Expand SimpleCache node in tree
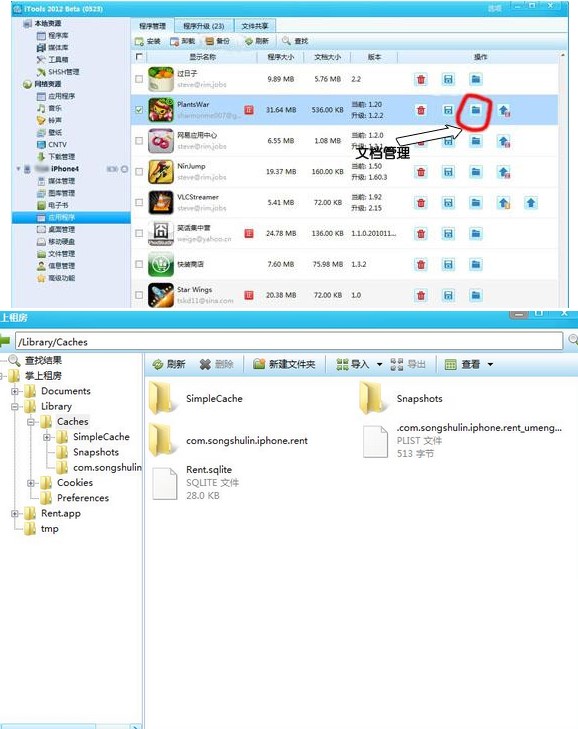The width and height of the screenshot is (578, 729). pyautogui.click(x=47, y=437)
